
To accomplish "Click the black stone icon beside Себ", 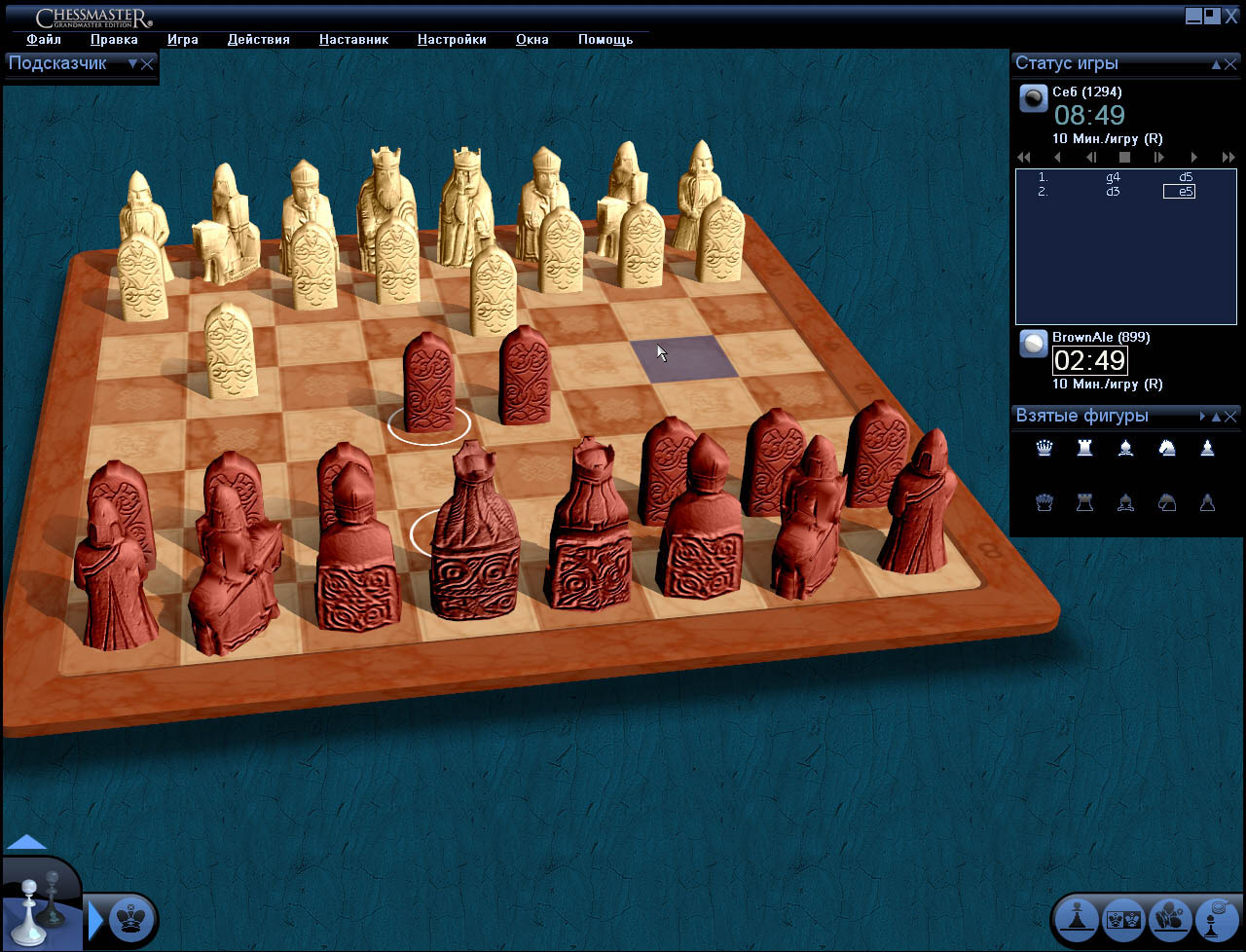I will point(1033,98).
